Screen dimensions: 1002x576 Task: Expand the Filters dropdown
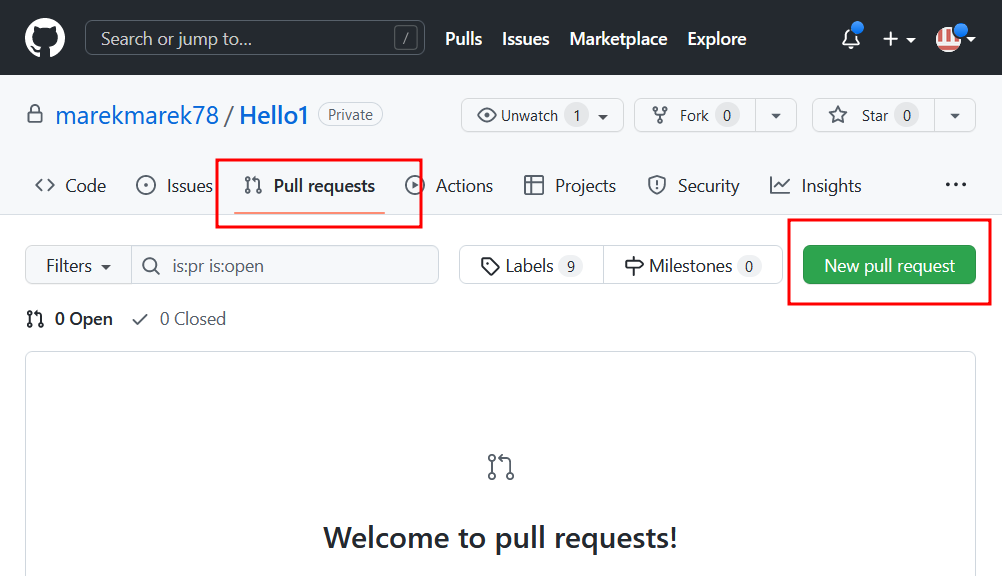(78, 266)
